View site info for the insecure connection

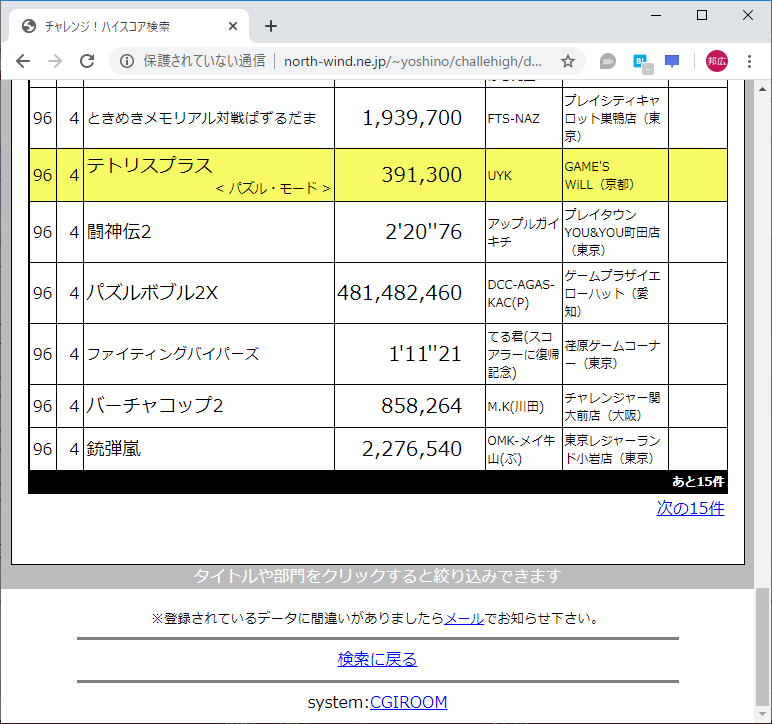(127, 61)
